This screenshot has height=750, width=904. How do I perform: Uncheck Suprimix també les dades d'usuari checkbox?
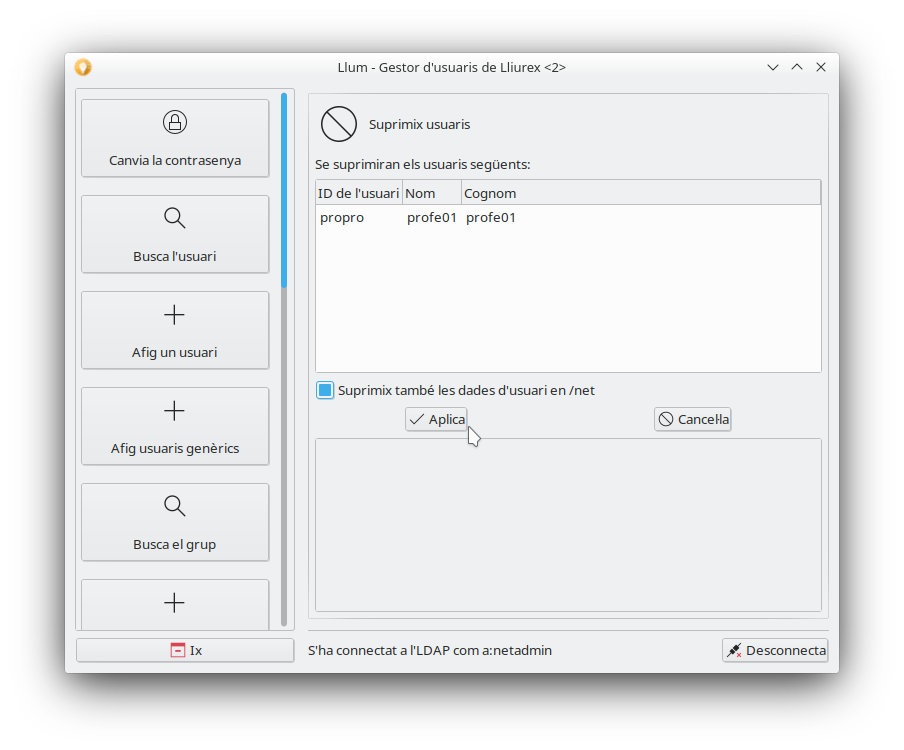pos(325,390)
